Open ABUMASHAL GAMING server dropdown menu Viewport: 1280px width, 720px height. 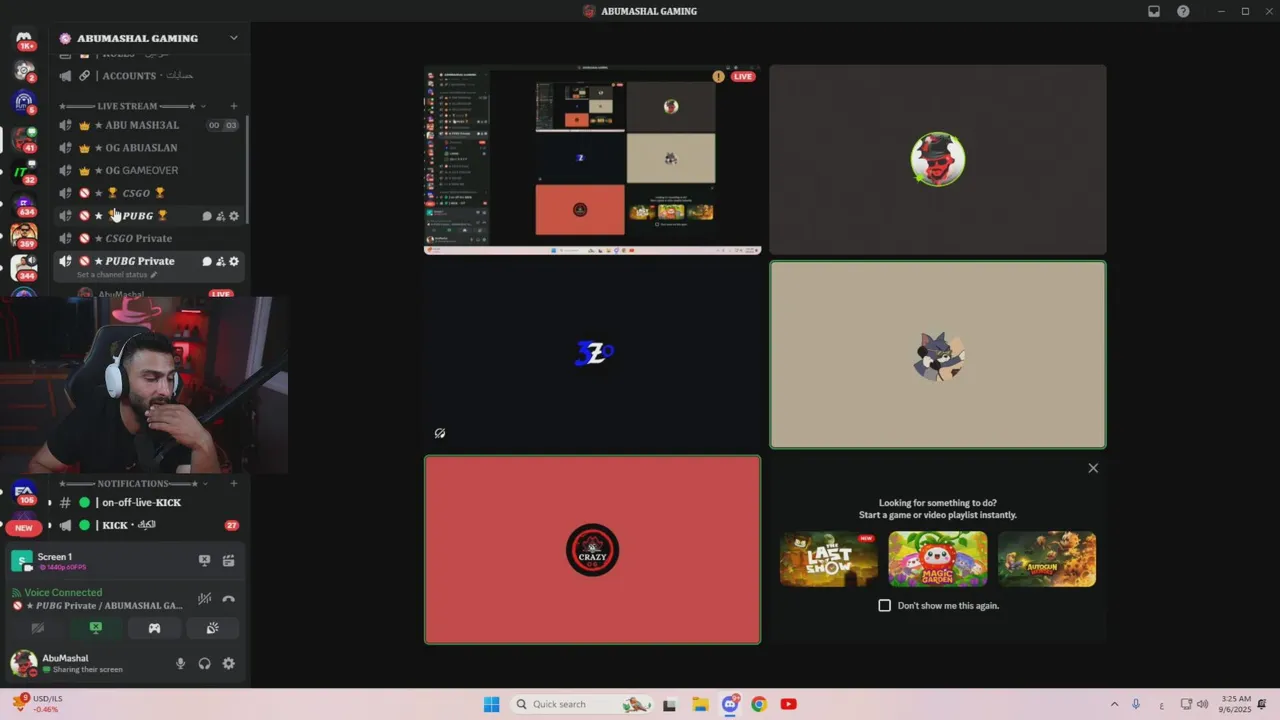click(x=150, y=38)
